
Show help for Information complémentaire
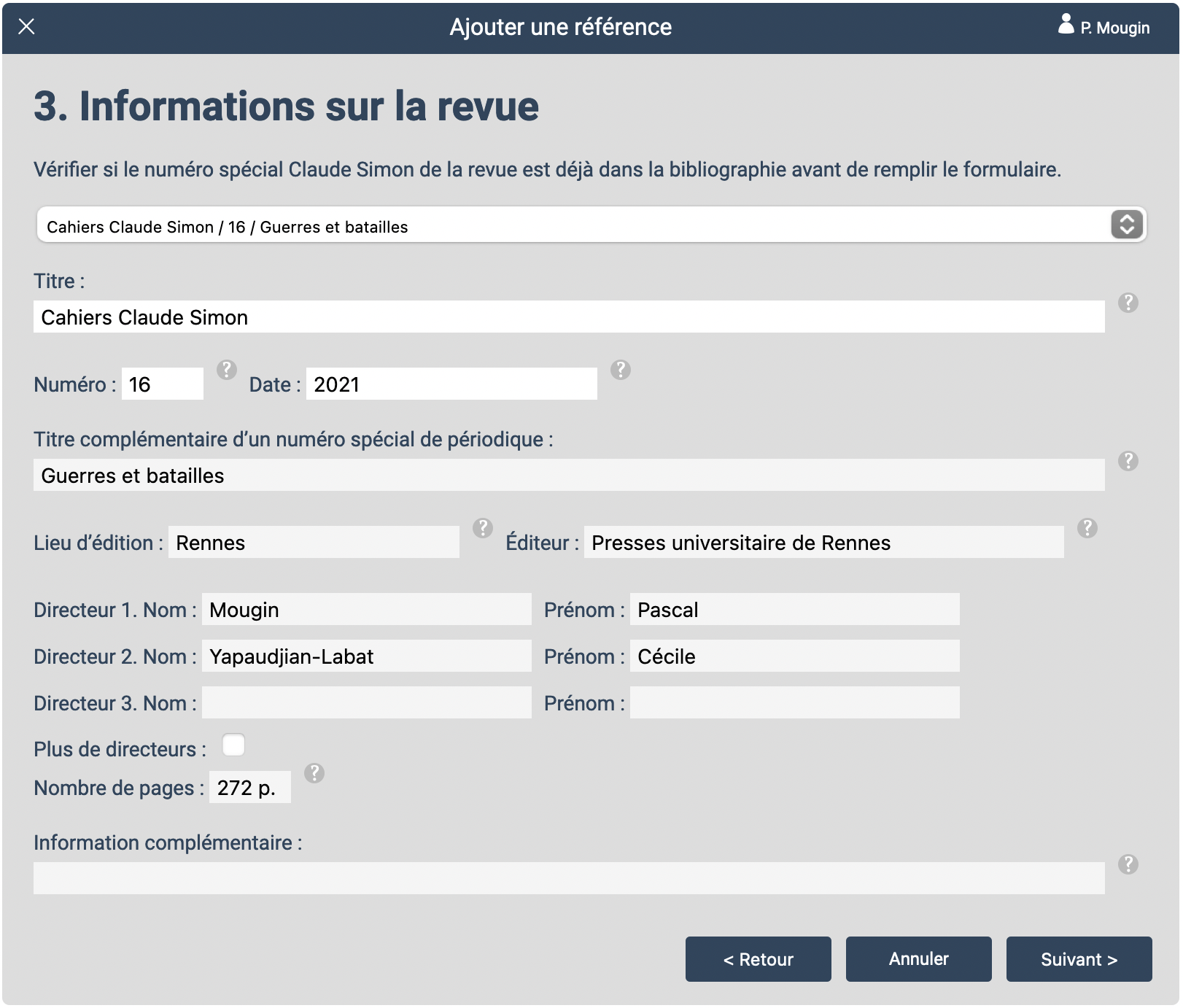pyautogui.click(x=1128, y=864)
